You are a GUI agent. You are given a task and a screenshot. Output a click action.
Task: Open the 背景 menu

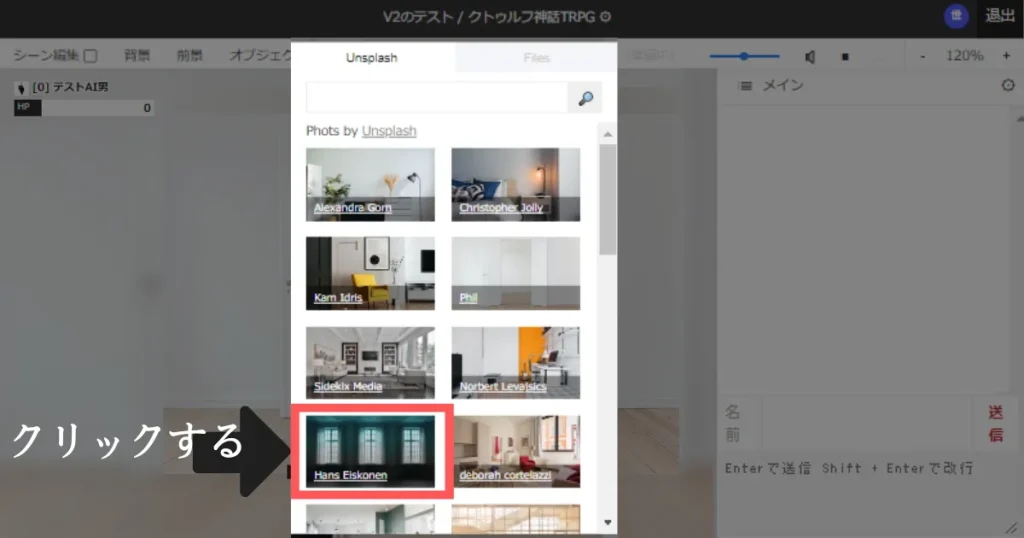[137, 56]
